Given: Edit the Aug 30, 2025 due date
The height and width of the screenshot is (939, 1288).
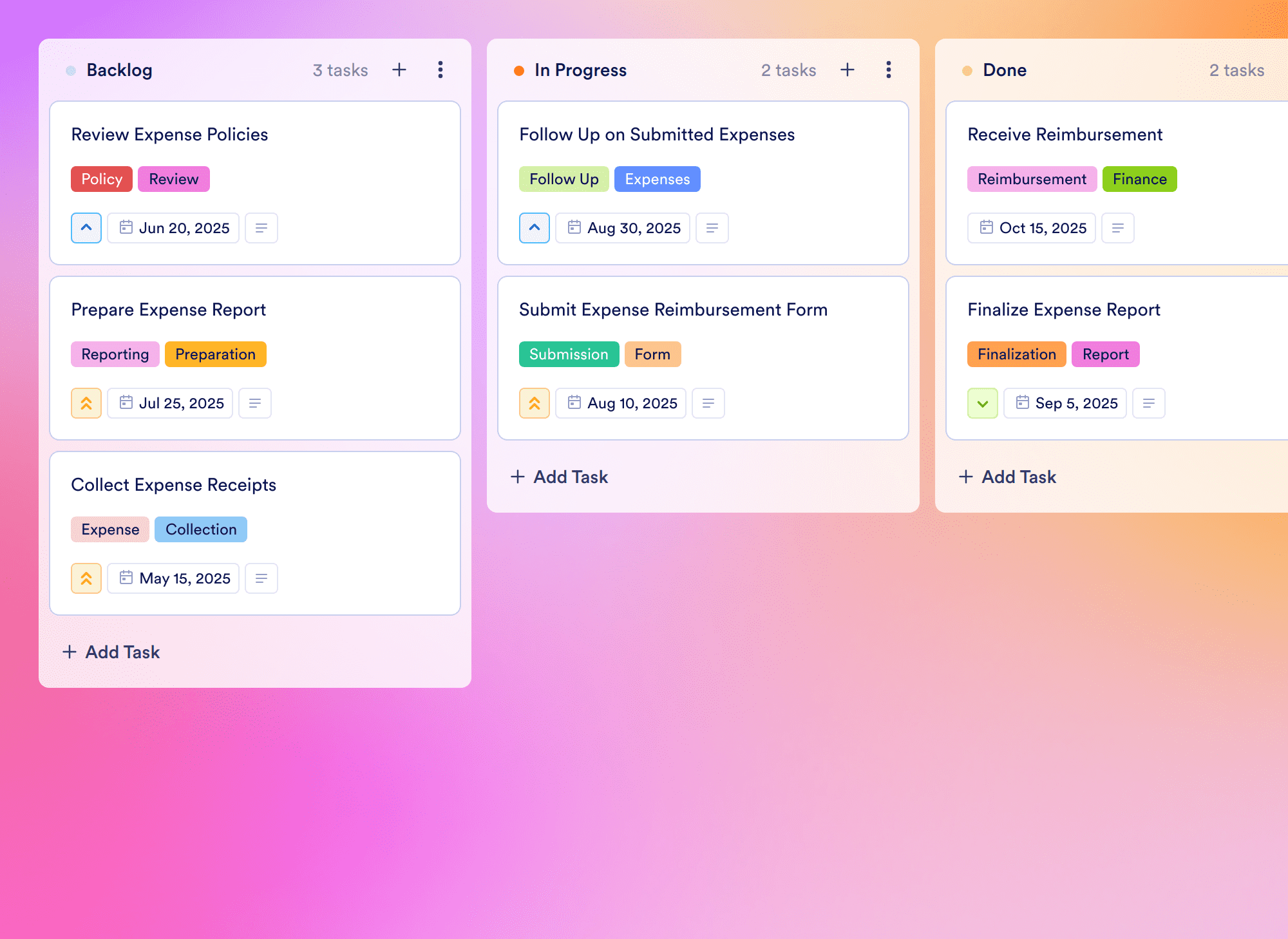Looking at the screenshot, I should coord(623,228).
